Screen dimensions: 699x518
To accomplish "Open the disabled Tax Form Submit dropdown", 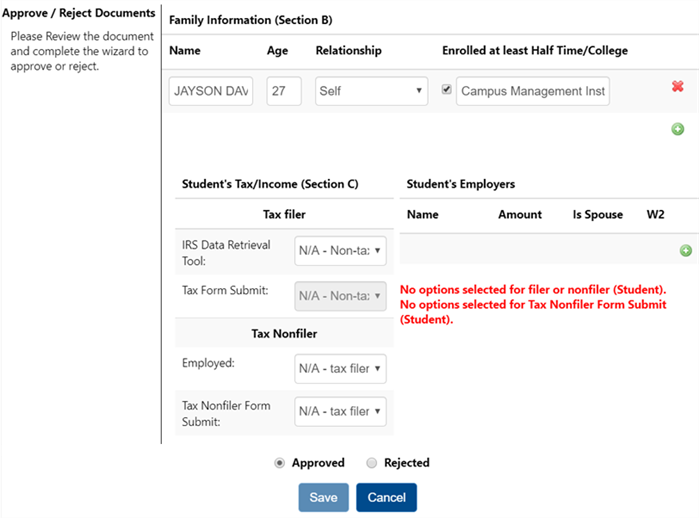I will 340,296.
